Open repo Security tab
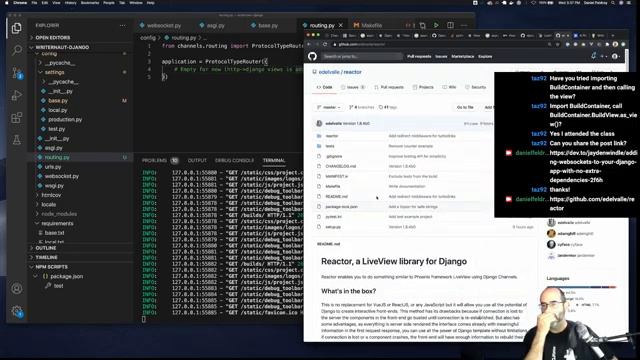 click(x=476, y=87)
